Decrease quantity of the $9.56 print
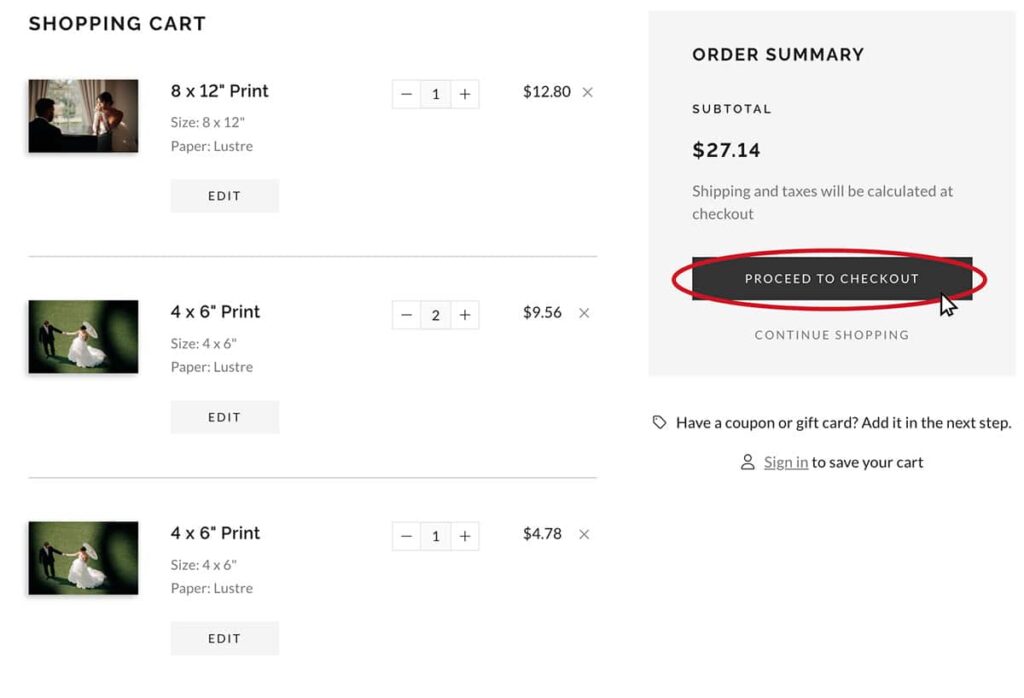Viewport: 1024px width, 698px height. (x=406, y=315)
